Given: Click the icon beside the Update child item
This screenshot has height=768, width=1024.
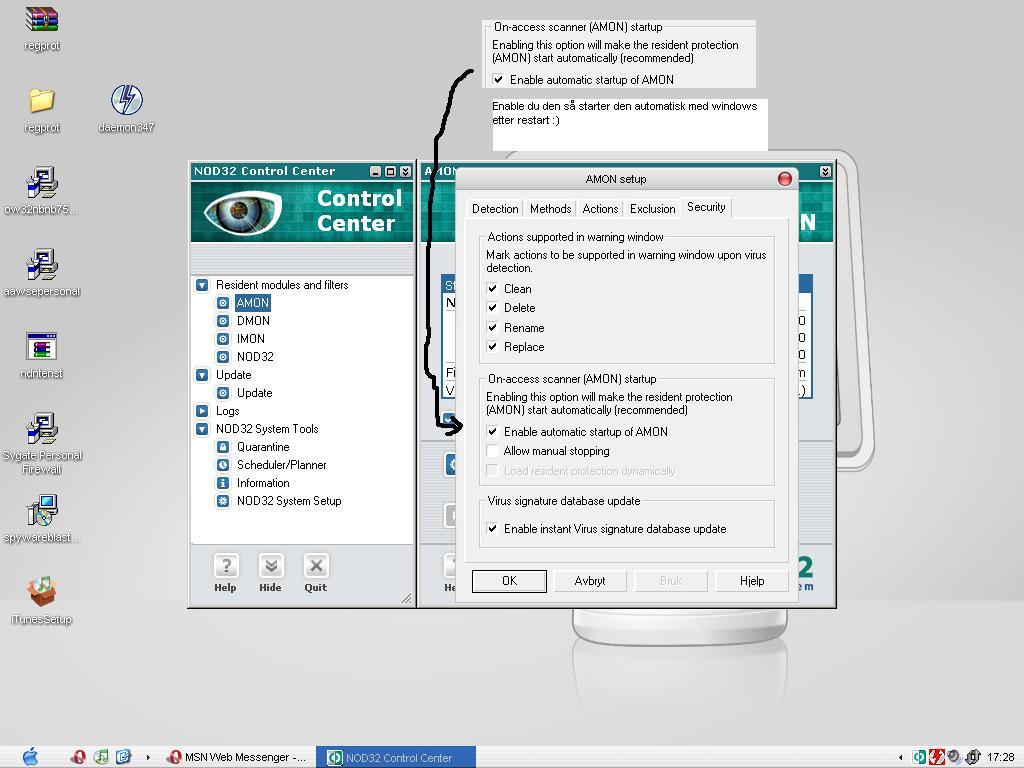Looking at the screenshot, I should tap(223, 393).
